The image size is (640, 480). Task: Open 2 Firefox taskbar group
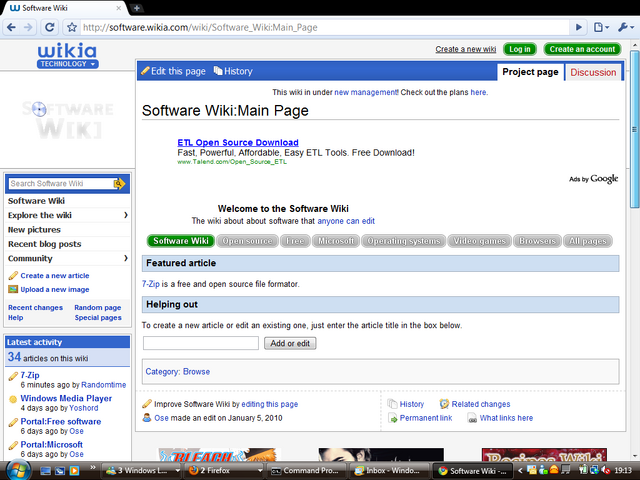click(224, 471)
